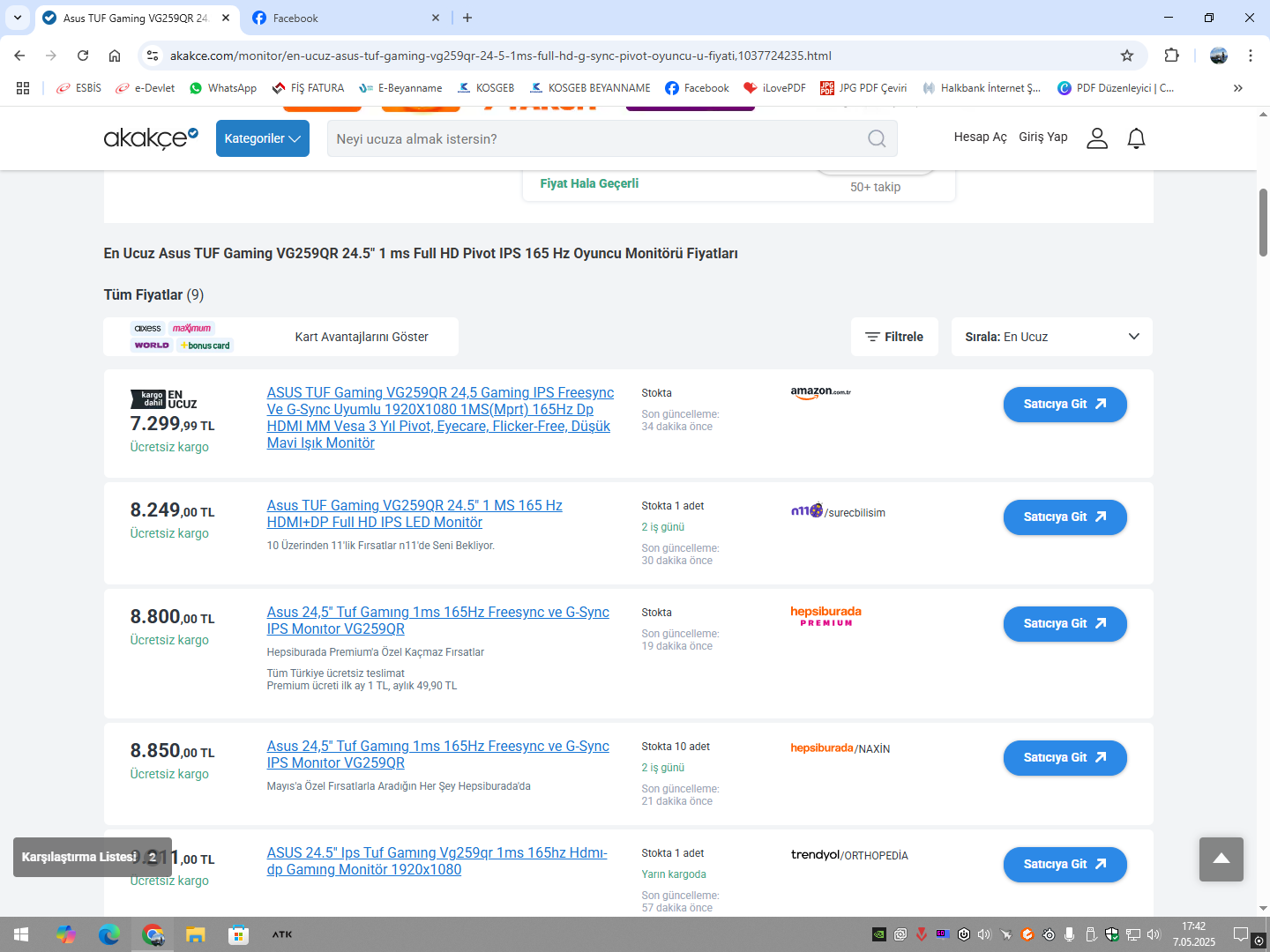This screenshot has width=1270, height=952.
Task: Open Windows Start menu
Action: point(21,934)
